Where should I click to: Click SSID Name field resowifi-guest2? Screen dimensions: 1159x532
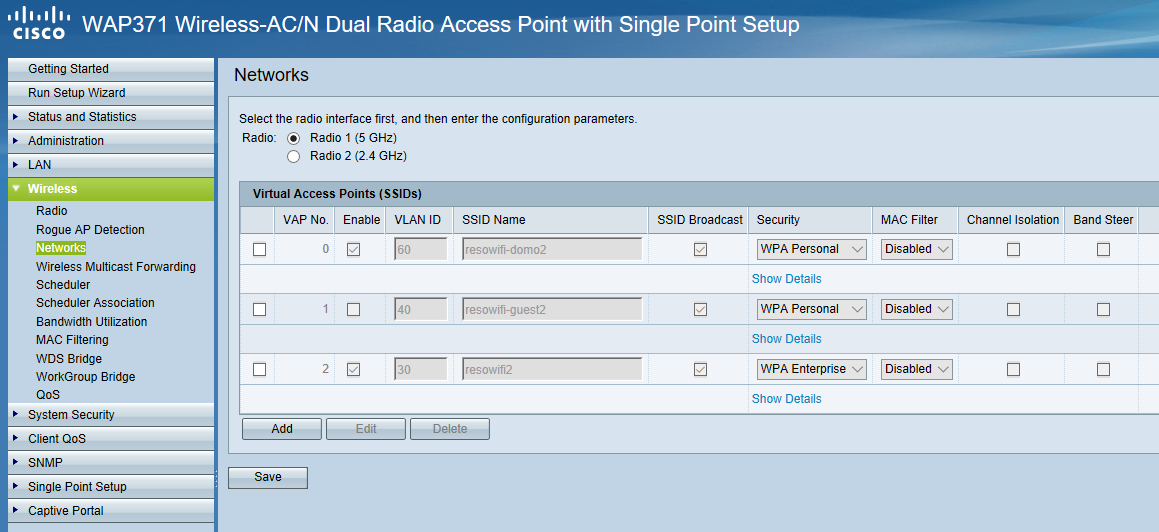[x=552, y=309]
